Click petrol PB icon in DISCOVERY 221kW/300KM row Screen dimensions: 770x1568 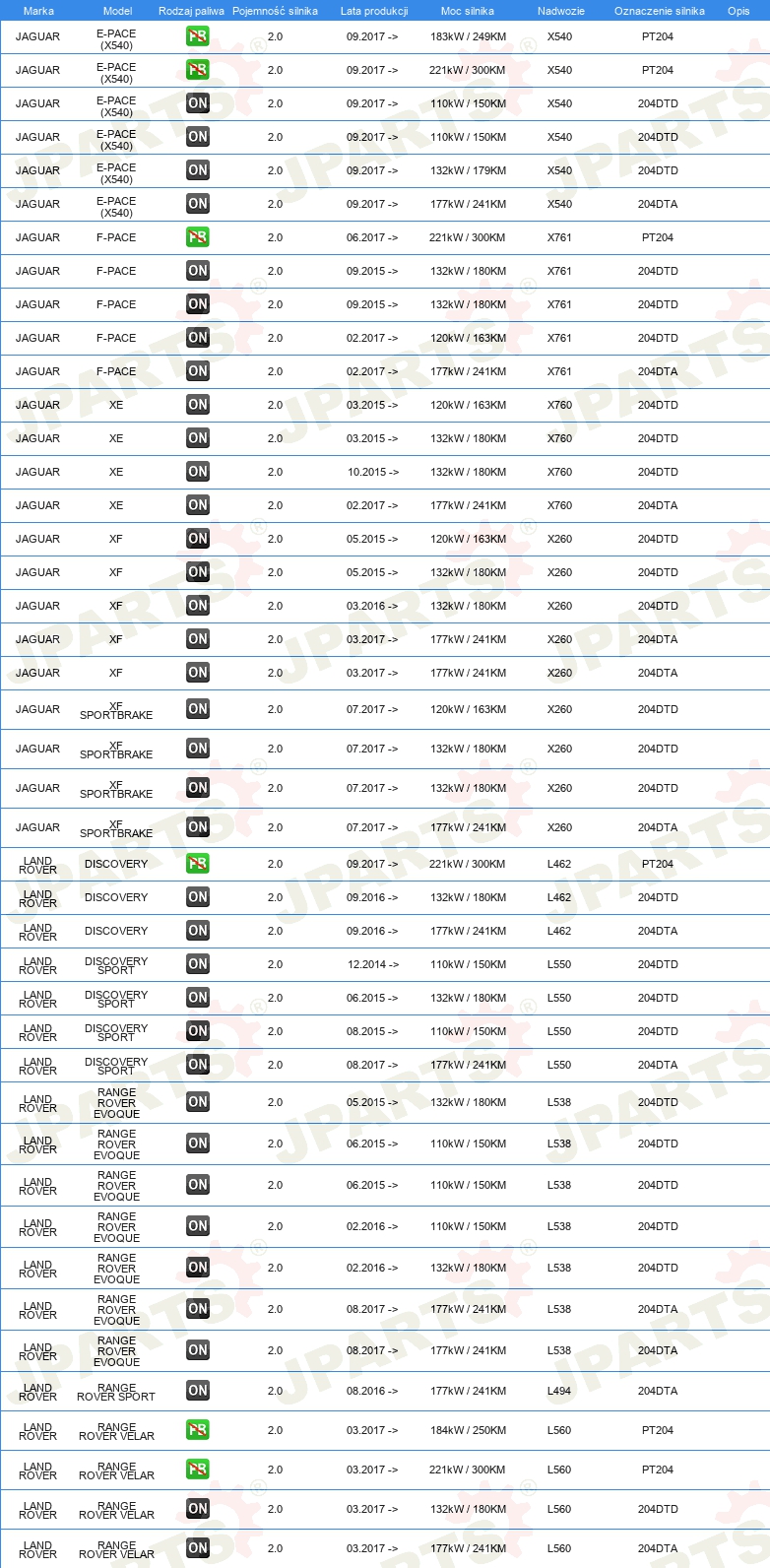click(198, 864)
